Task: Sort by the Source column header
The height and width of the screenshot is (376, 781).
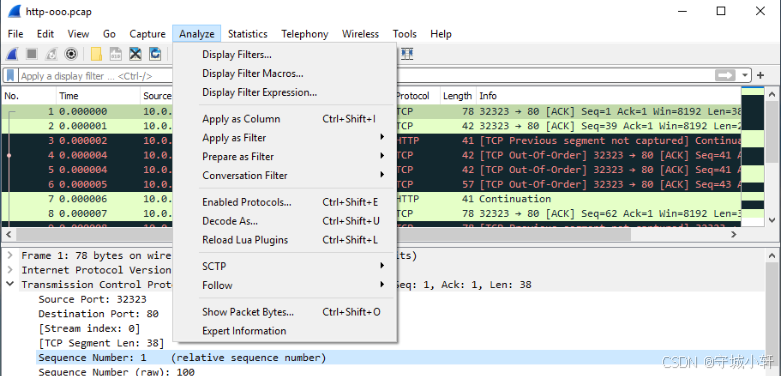Action: pos(157,96)
